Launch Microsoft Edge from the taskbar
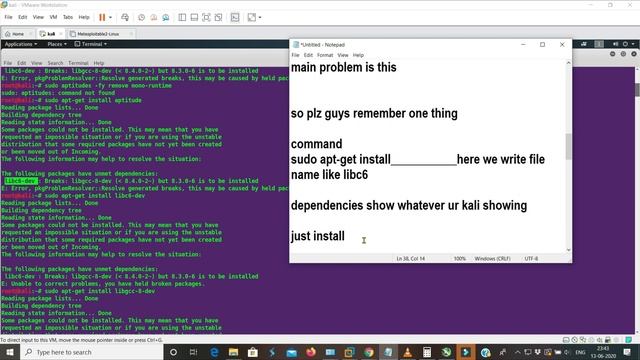Image resolution: width=640 pixels, height=360 pixels. pos(214,352)
